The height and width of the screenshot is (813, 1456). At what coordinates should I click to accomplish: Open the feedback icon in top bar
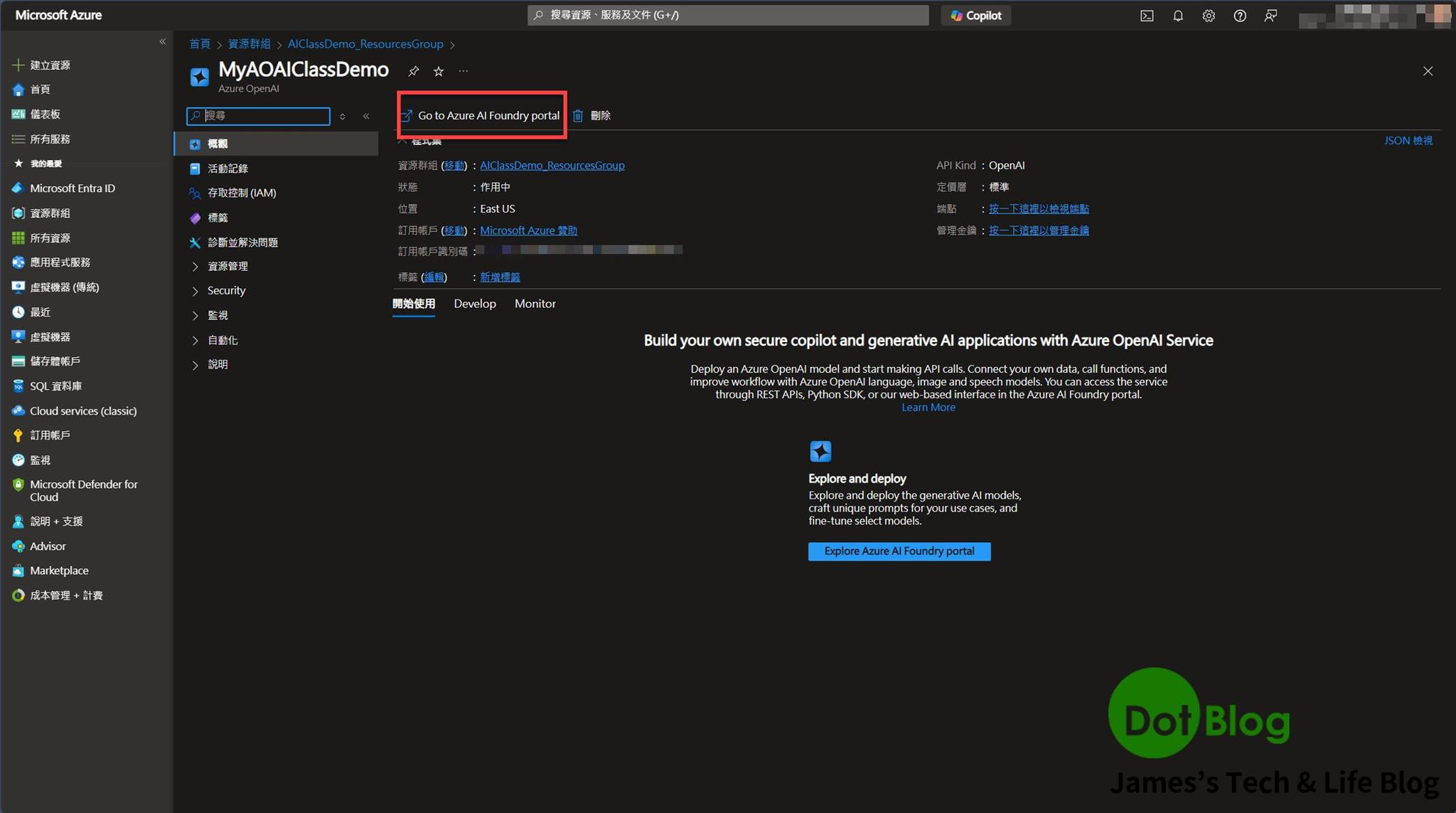pos(1270,16)
